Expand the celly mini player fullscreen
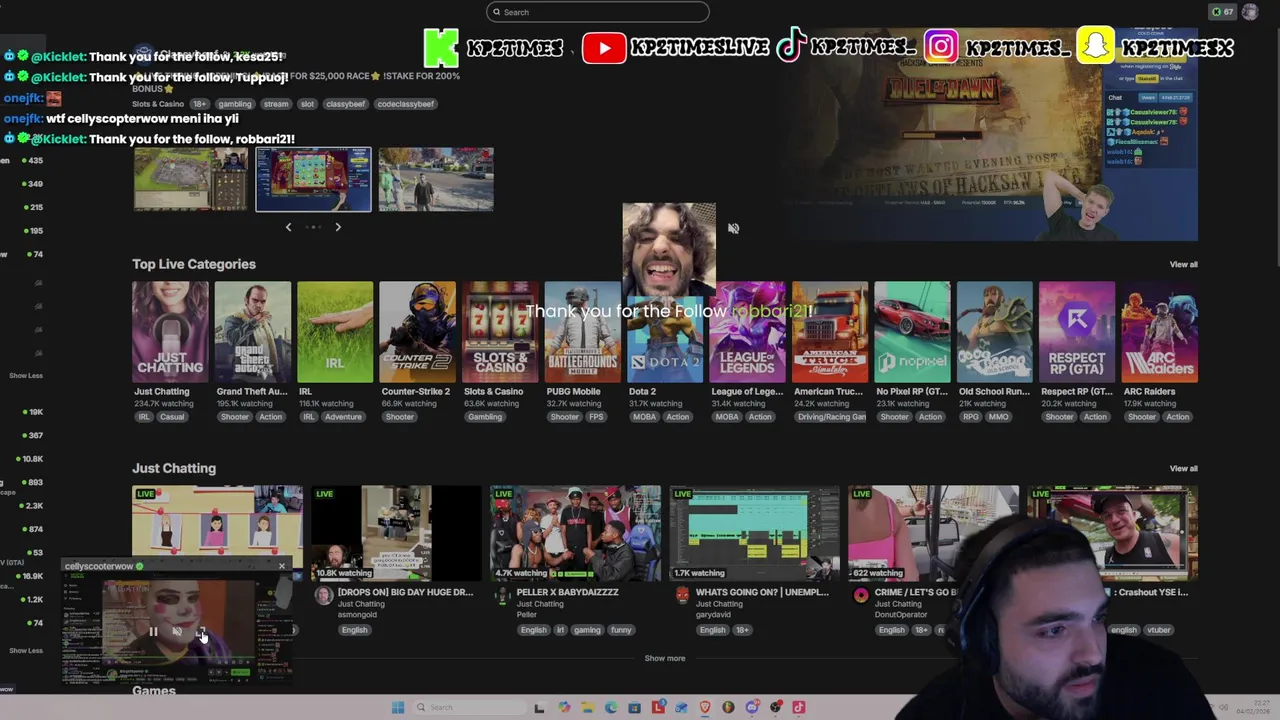 pyautogui.click(x=201, y=631)
